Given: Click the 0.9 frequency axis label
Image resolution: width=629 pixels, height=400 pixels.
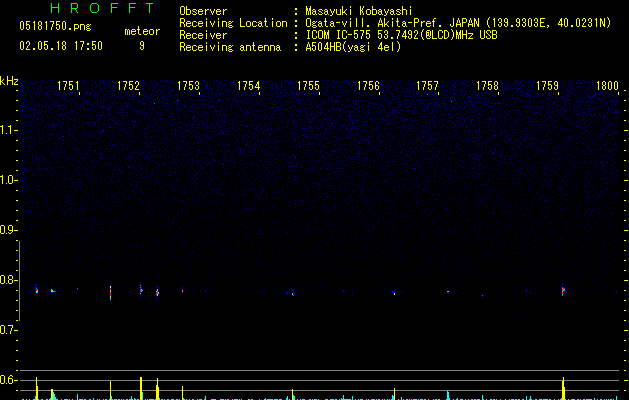Looking at the screenshot, I should pyautogui.click(x=8, y=230).
